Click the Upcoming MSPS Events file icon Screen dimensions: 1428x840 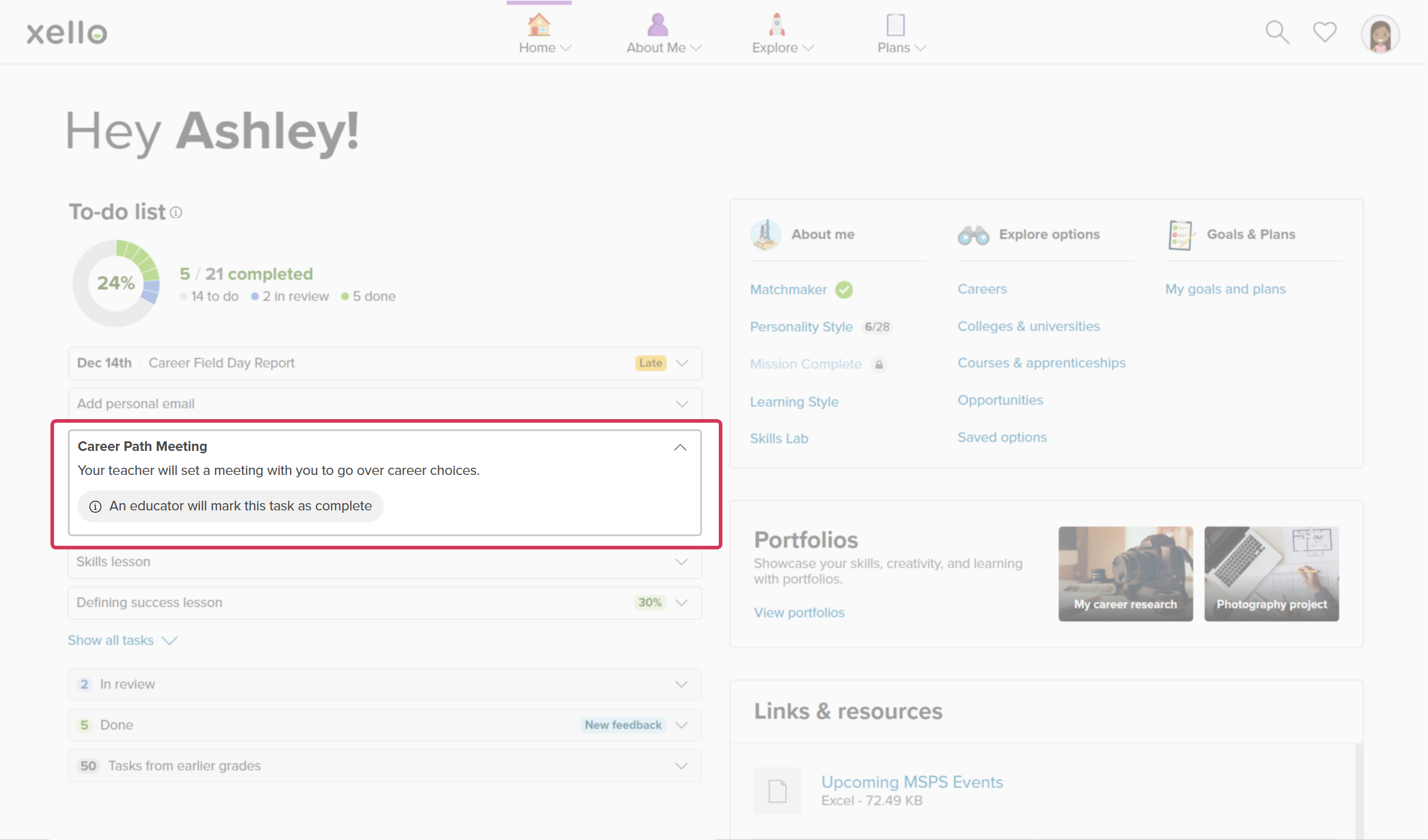(x=777, y=791)
